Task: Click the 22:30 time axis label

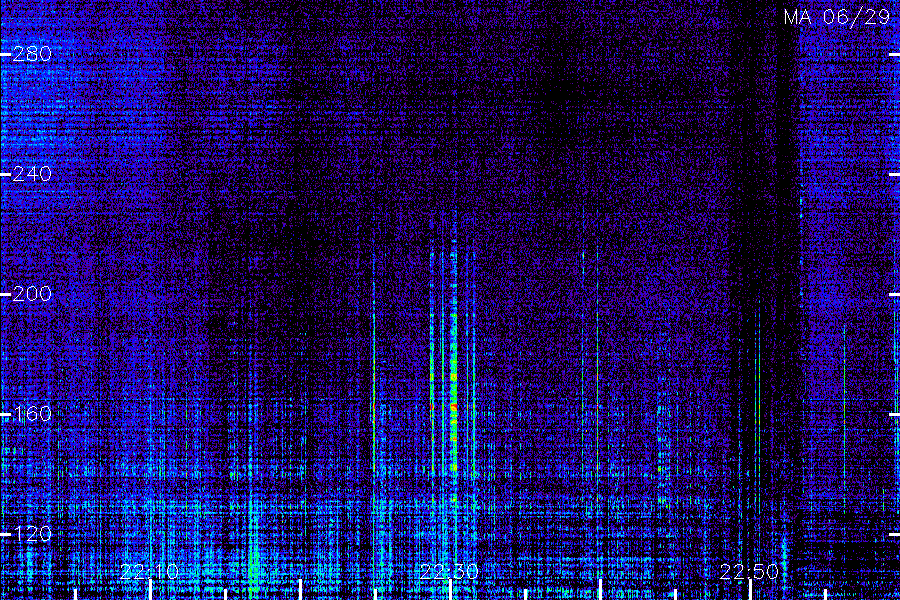Action: [x=449, y=571]
